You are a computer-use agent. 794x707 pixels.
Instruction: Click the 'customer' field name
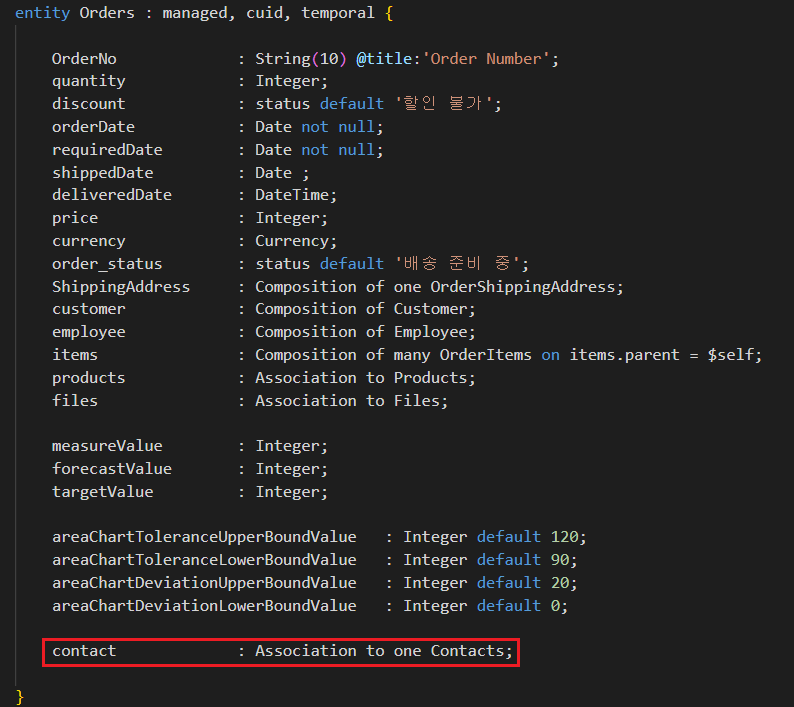pyautogui.click(x=89, y=309)
